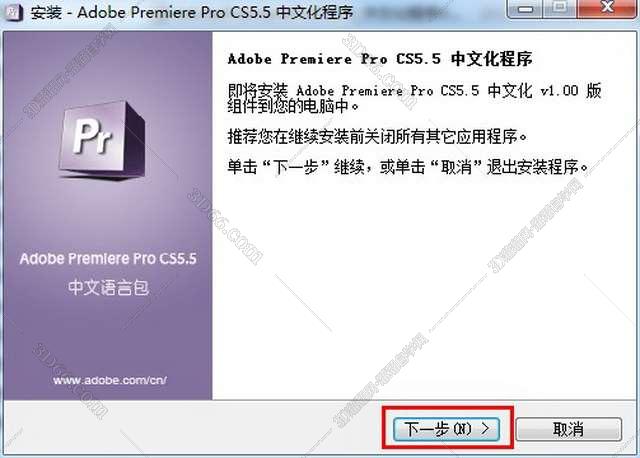640x458 pixels.
Task: Close the installer with the red X
Action: (607, 8)
